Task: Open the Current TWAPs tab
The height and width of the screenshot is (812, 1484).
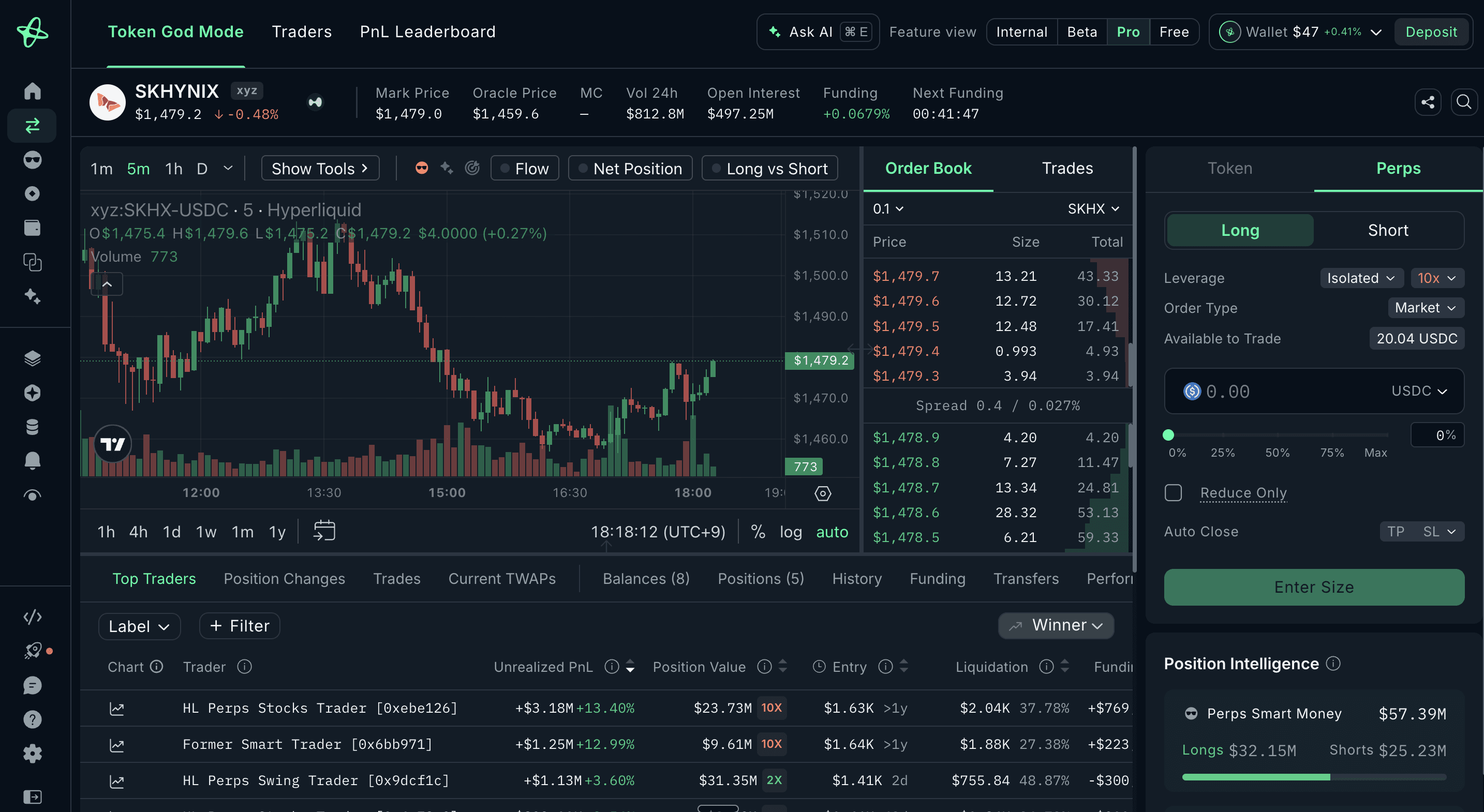Action: tap(502, 579)
